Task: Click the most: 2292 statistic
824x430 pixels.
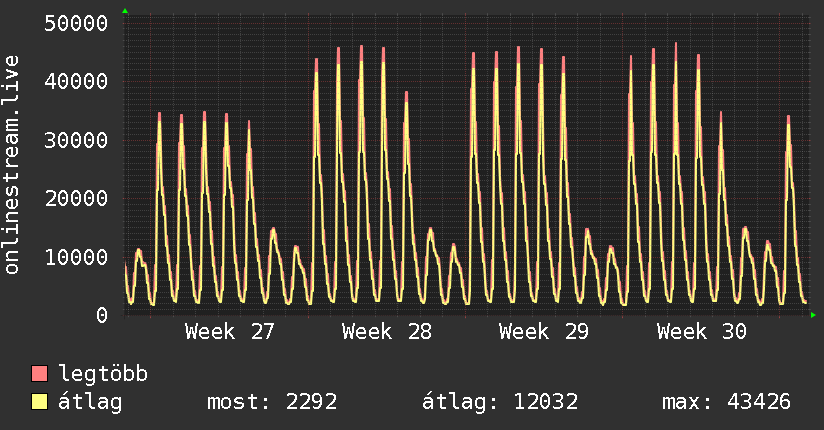Action: click(272, 402)
